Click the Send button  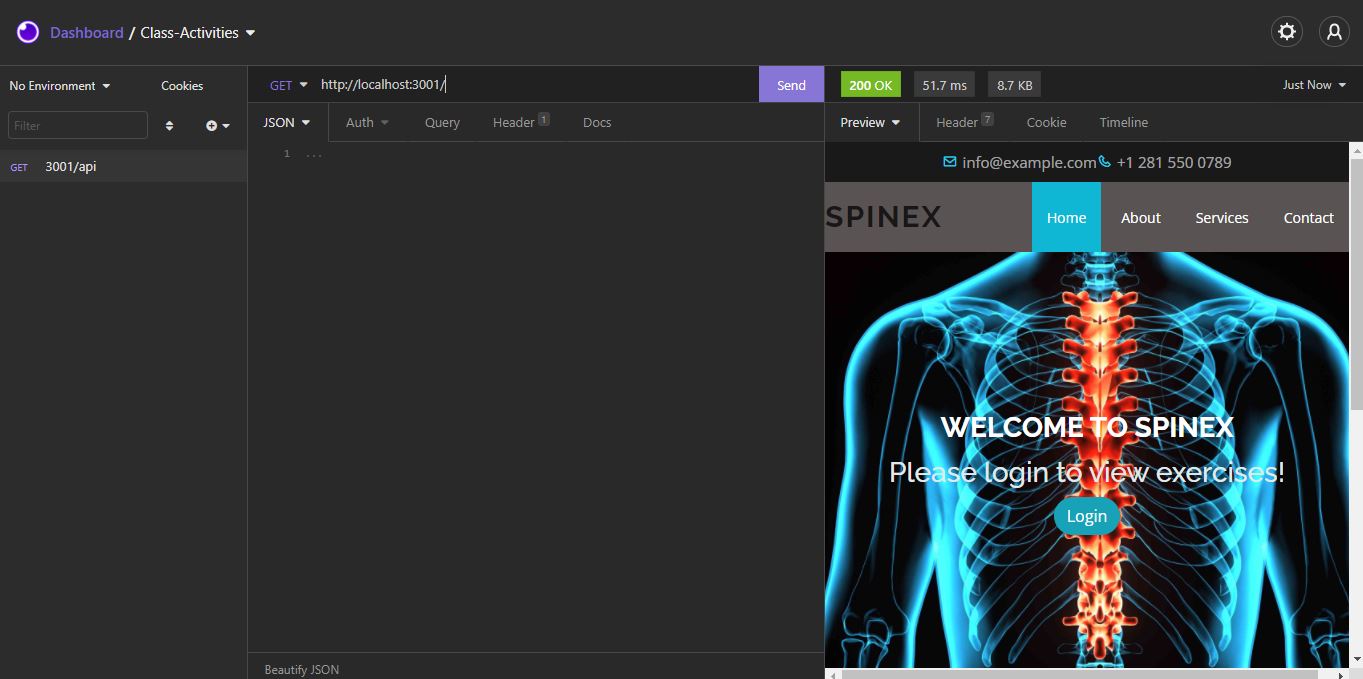[x=791, y=84]
